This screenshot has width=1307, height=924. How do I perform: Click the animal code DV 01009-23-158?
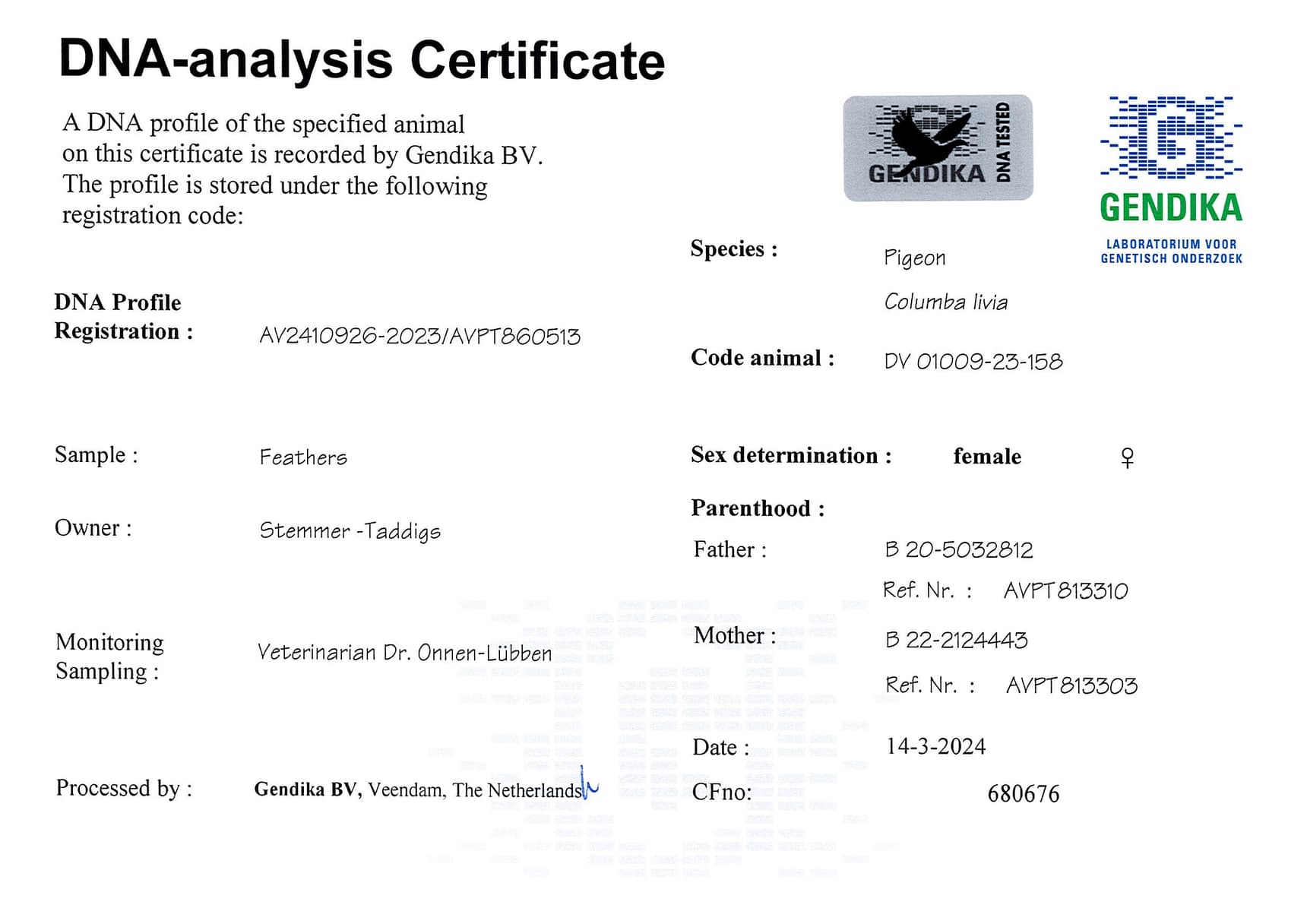click(973, 361)
